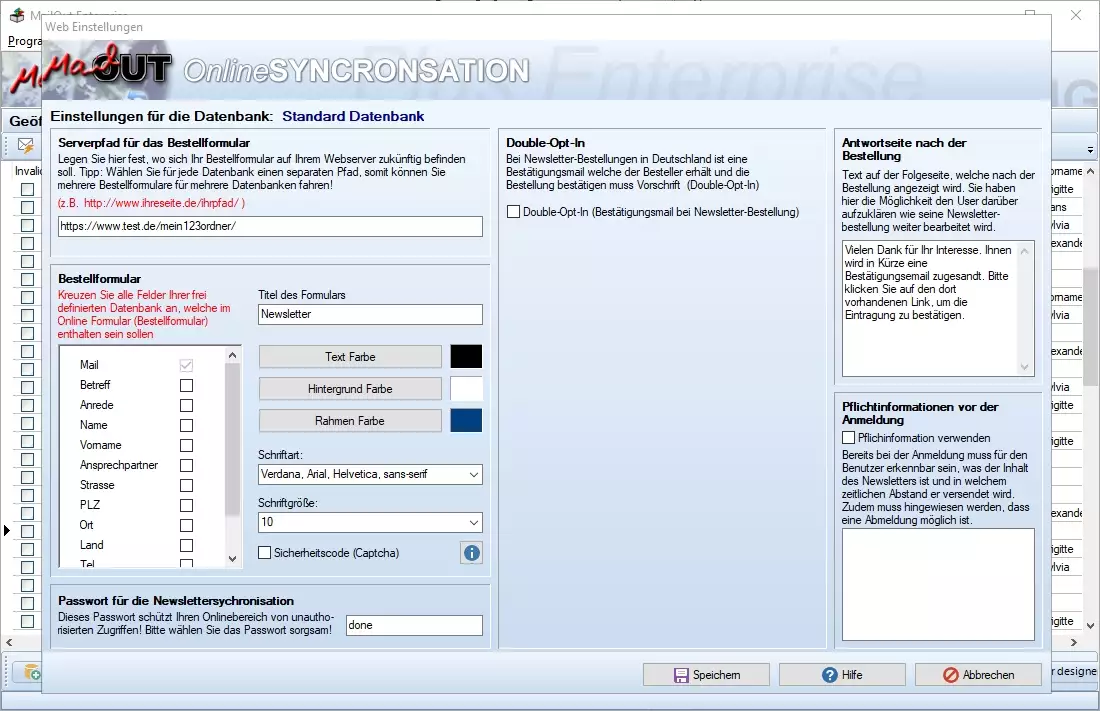Enable the Sicherheitscode (Captcha) checkbox
The height and width of the screenshot is (711, 1100).
(265, 553)
